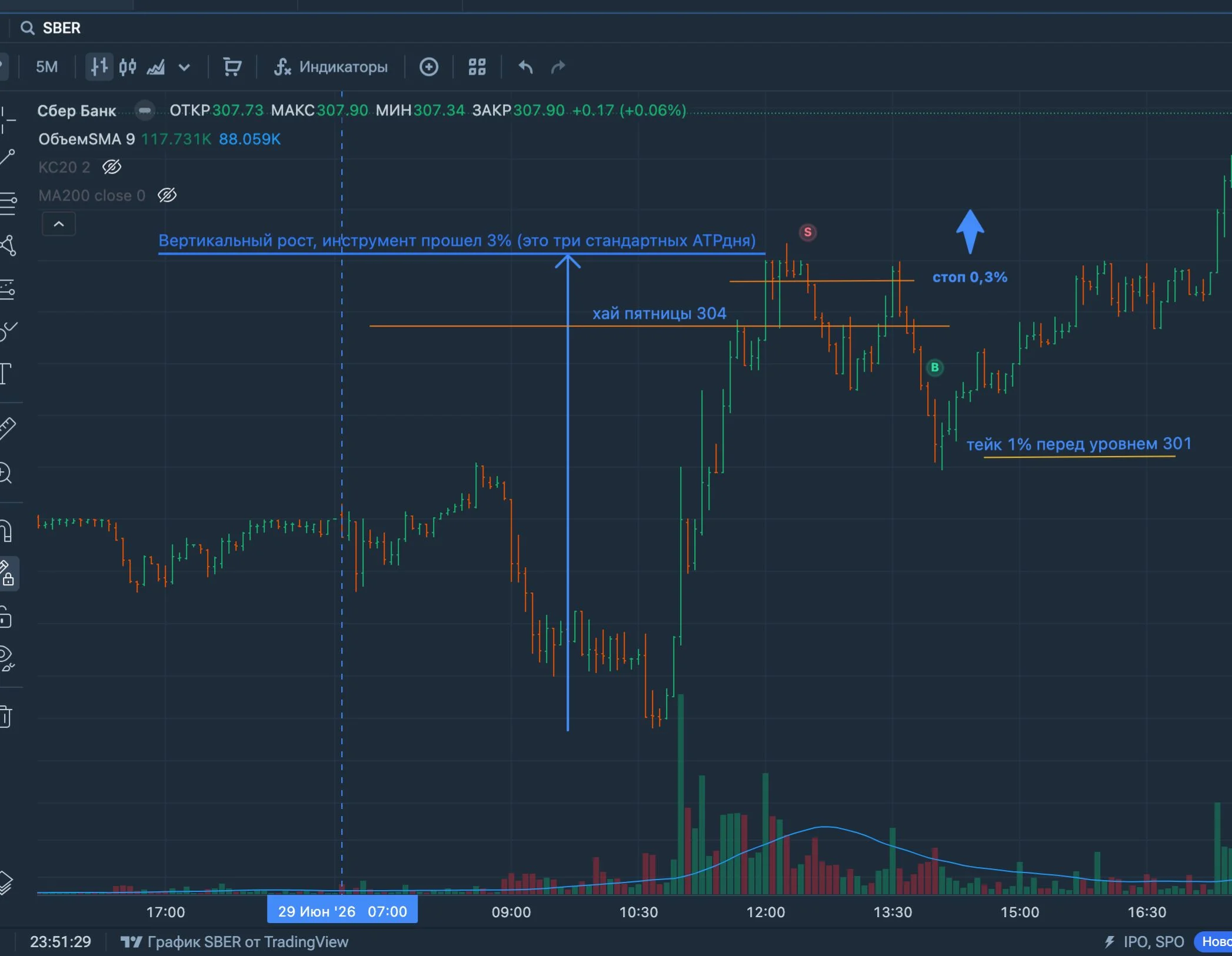The height and width of the screenshot is (956, 1232).
Task: Click the 'тейк 1% перед уровнем 301' label
Action: 1079,444
